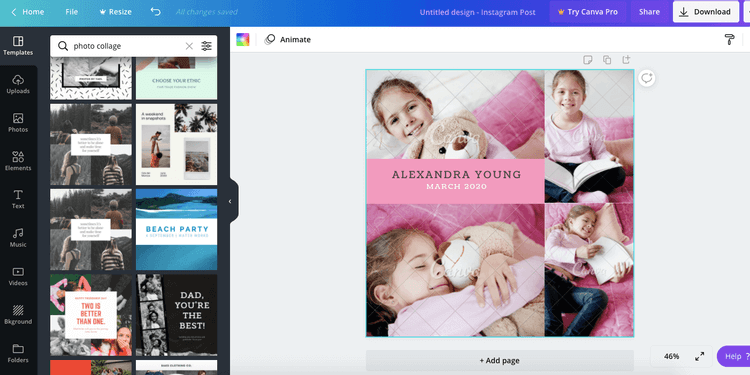
Task: Select the MARCH 2020 text on canvas
Action: point(457,187)
